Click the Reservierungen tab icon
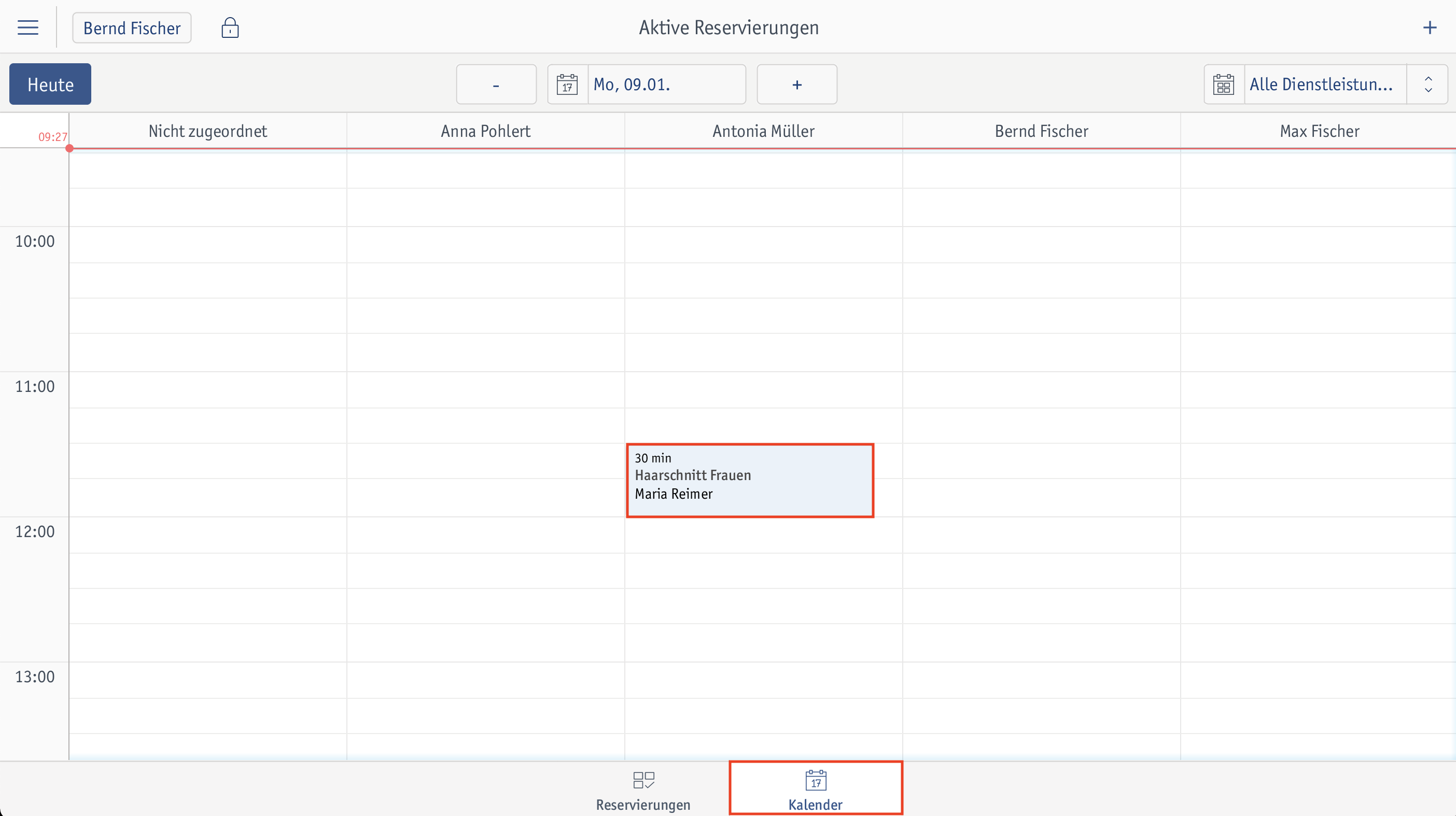Screen dimensions: 1456x816 coord(643,780)
